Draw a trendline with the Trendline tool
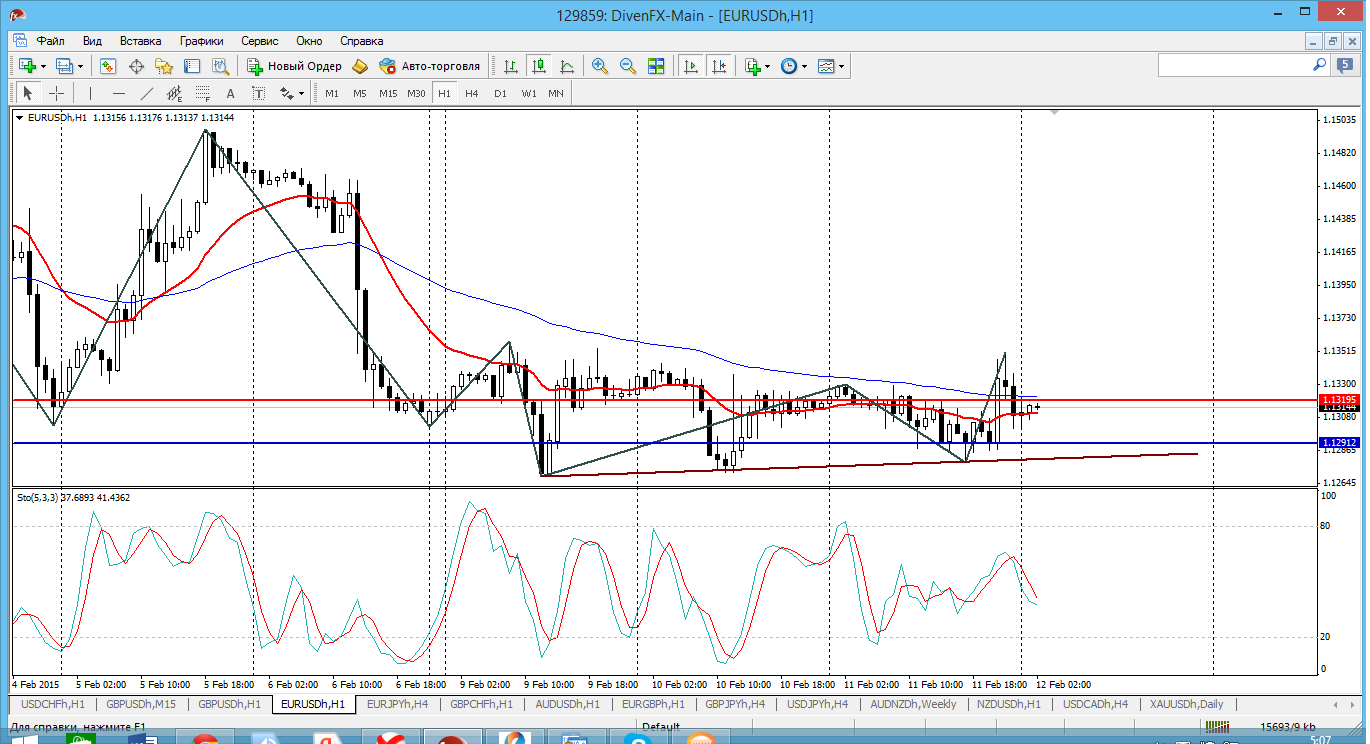Image resolution: width=1370 pixels, height=744 pixels. click(147, 93)
